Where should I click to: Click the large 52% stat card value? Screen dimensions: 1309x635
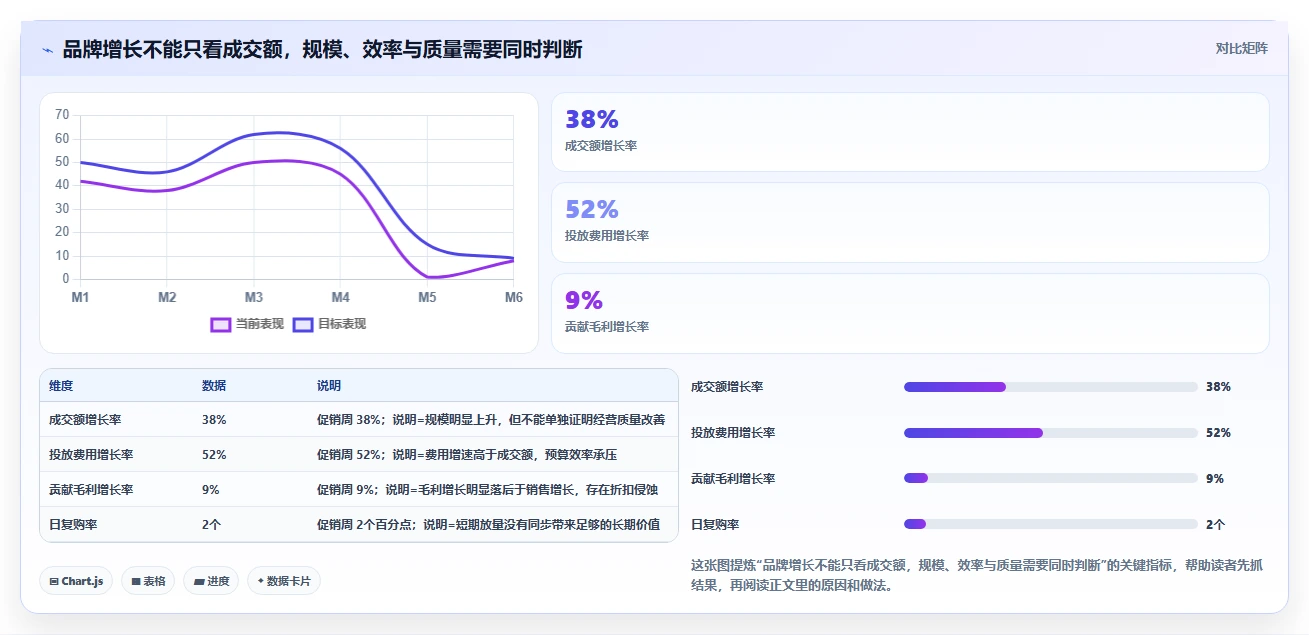click(592, 209)
